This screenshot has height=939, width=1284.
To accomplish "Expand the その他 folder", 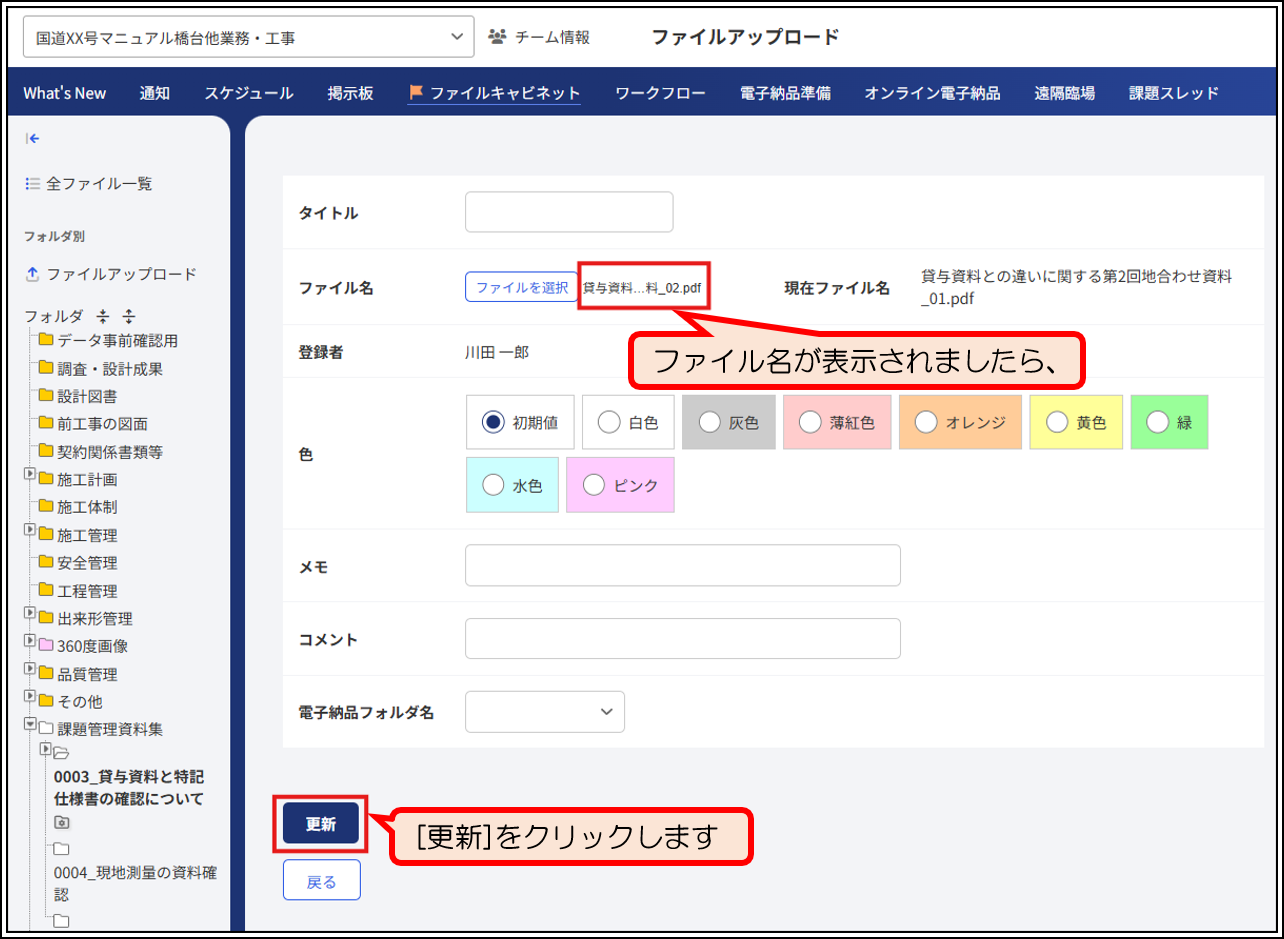I will click(x=30, y=697).
